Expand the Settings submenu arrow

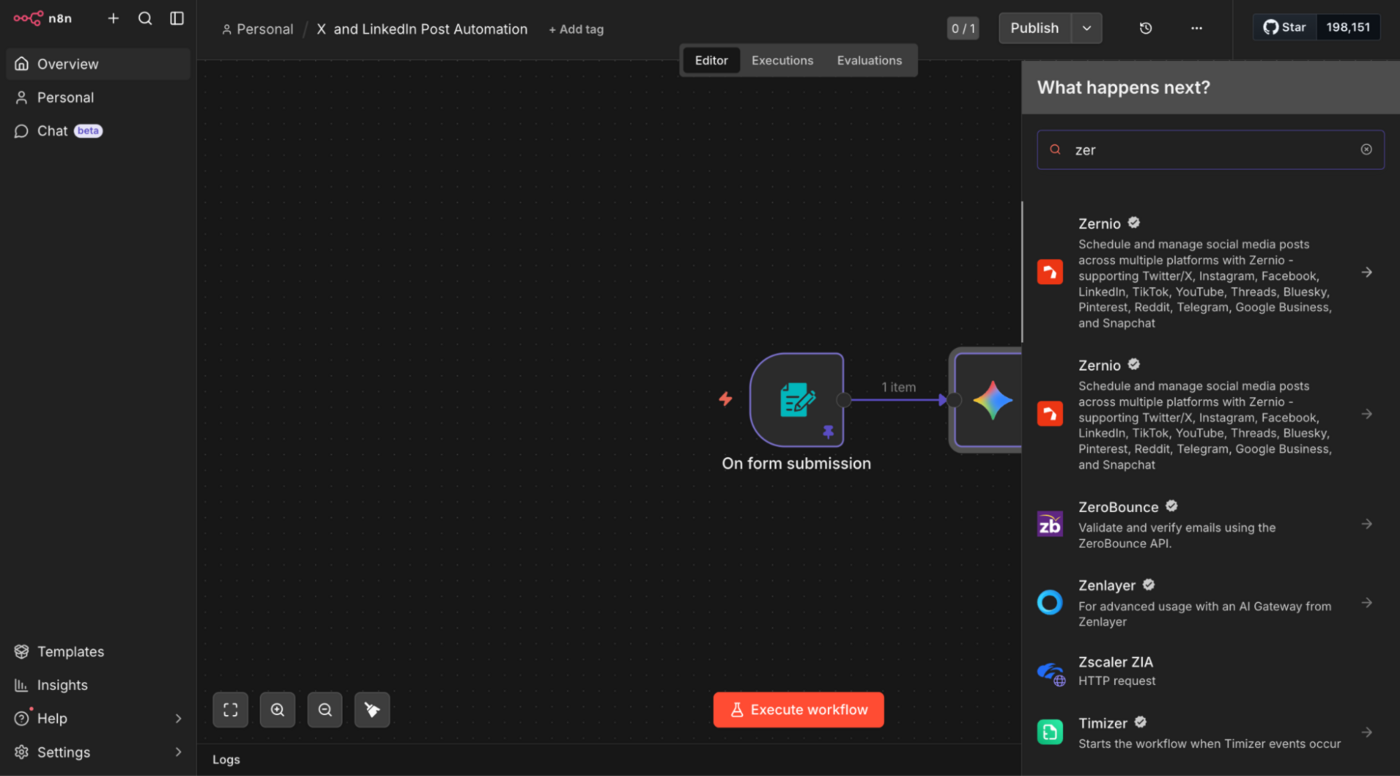click(178, 752)
